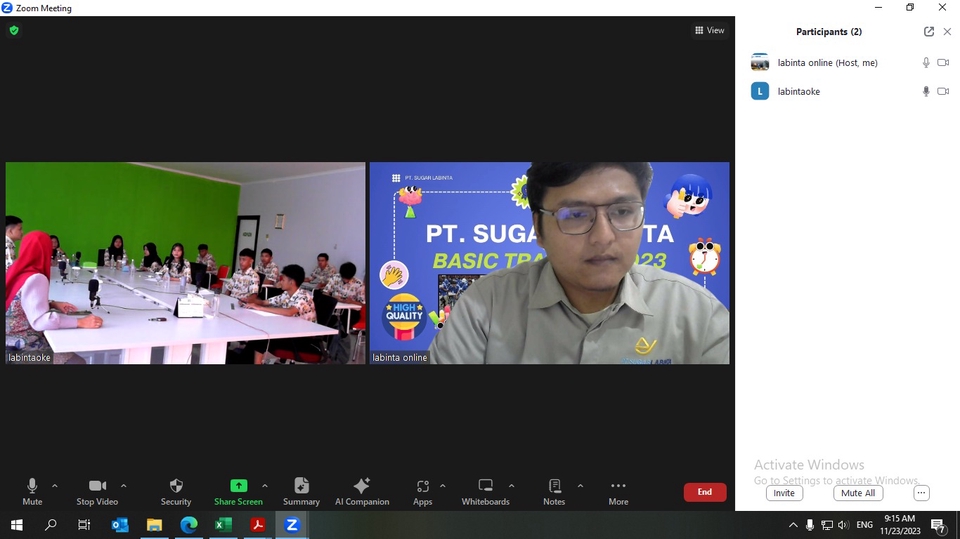Screen dimensions: 960x539
Task: Switch to Zoom taskbar icon
Action: tap(292, 525)
